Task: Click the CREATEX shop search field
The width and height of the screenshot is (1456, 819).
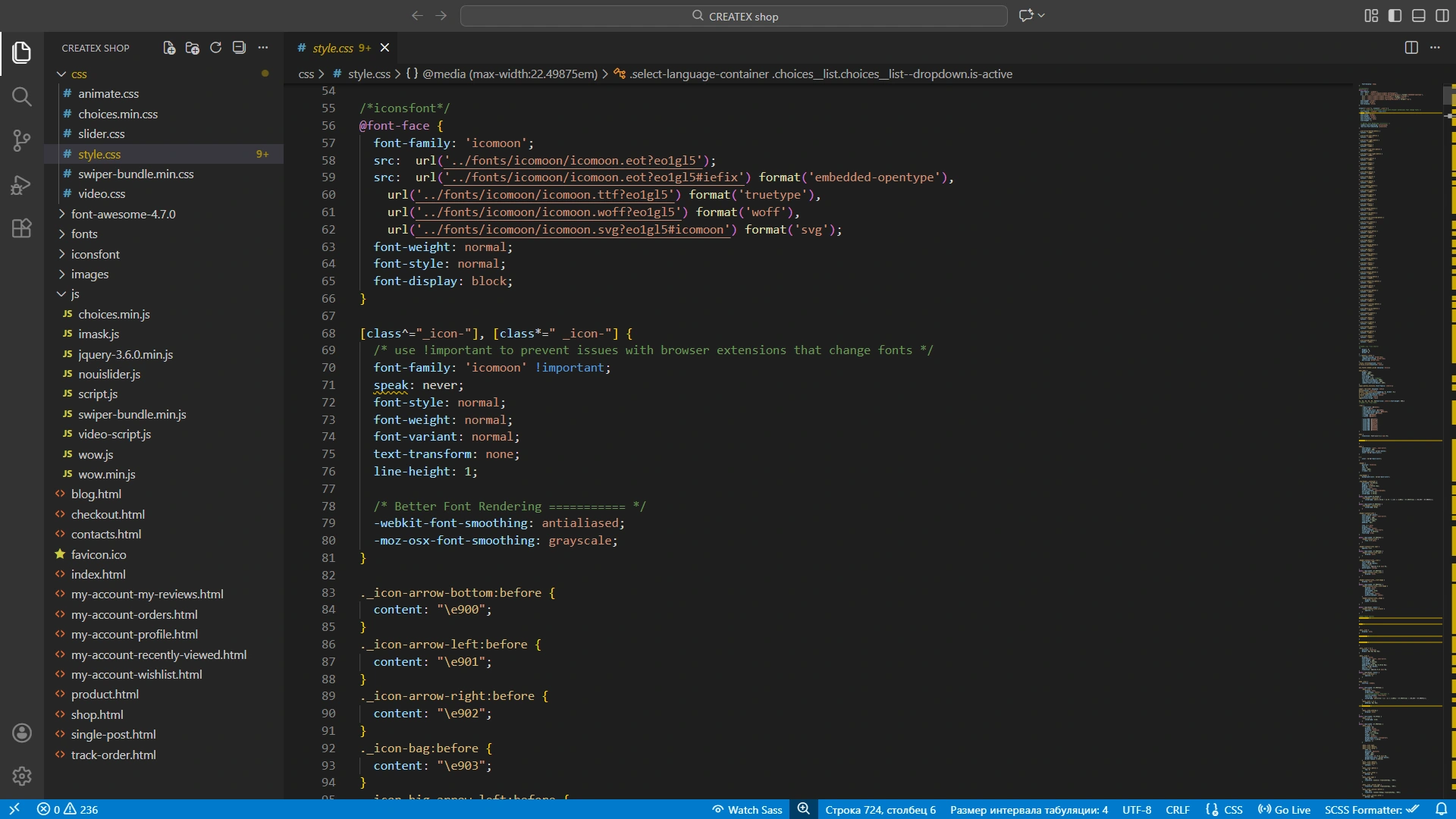Action: pyautogui.click(x=733, y=16)
